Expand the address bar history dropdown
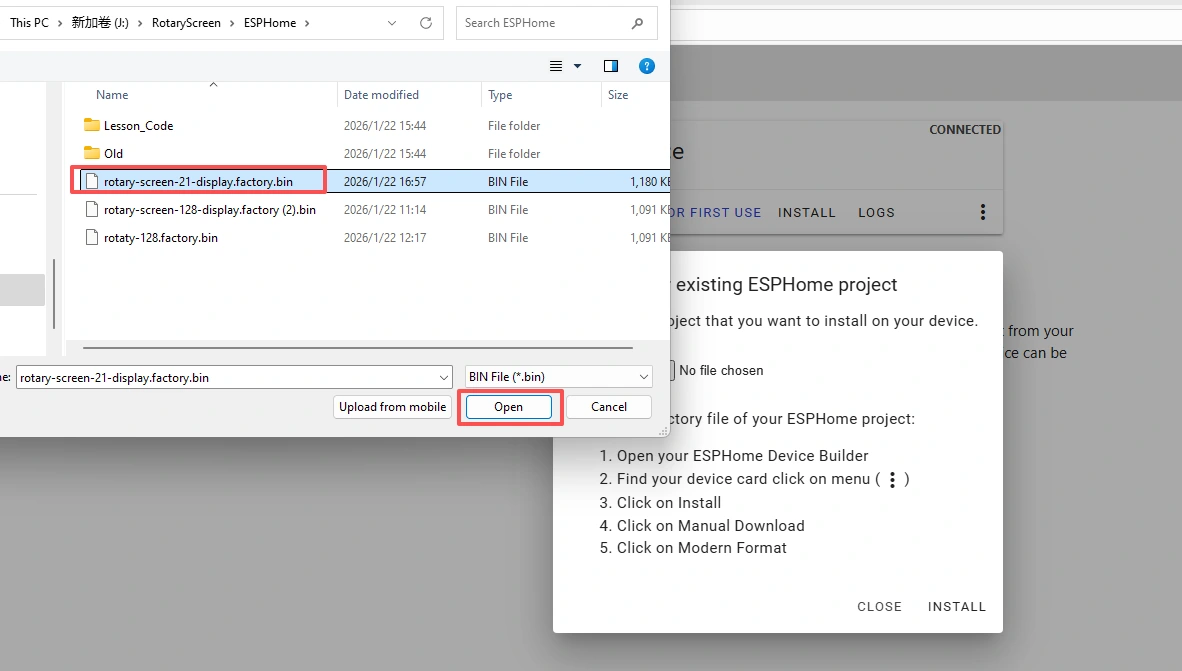 393,23
